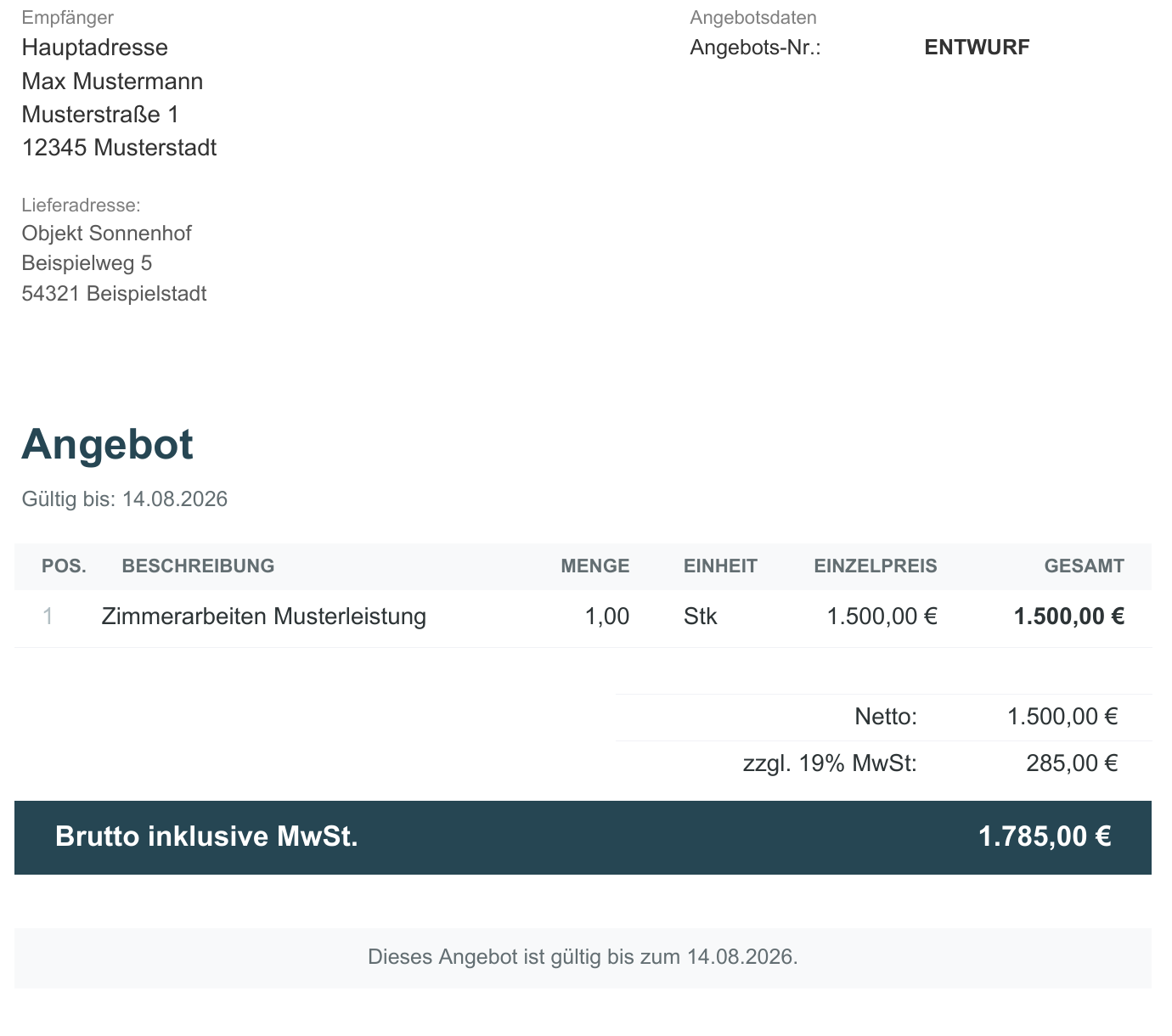
Task: Click the 'Netto:' label
Action: tap(886, 717)
